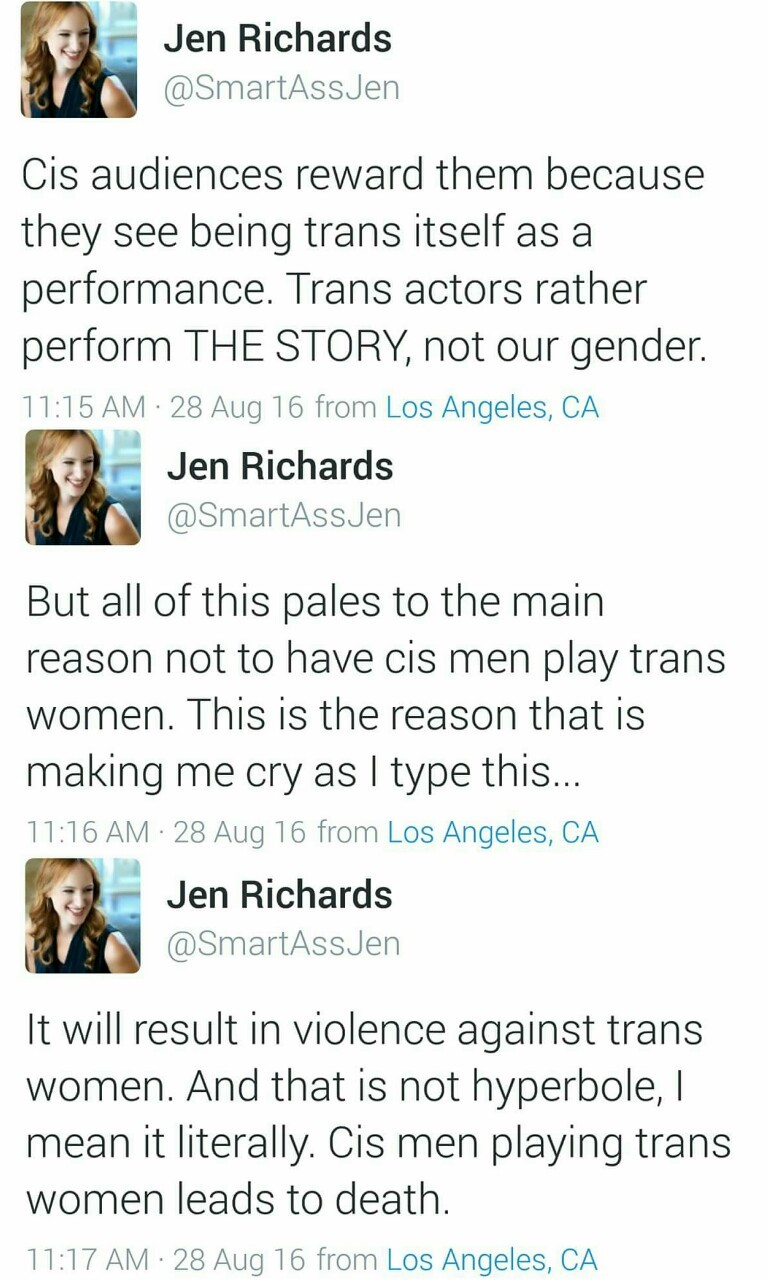
Task: Open Los Angeles, CA link on 11:15 tweet
Action: tap(492, 408)
